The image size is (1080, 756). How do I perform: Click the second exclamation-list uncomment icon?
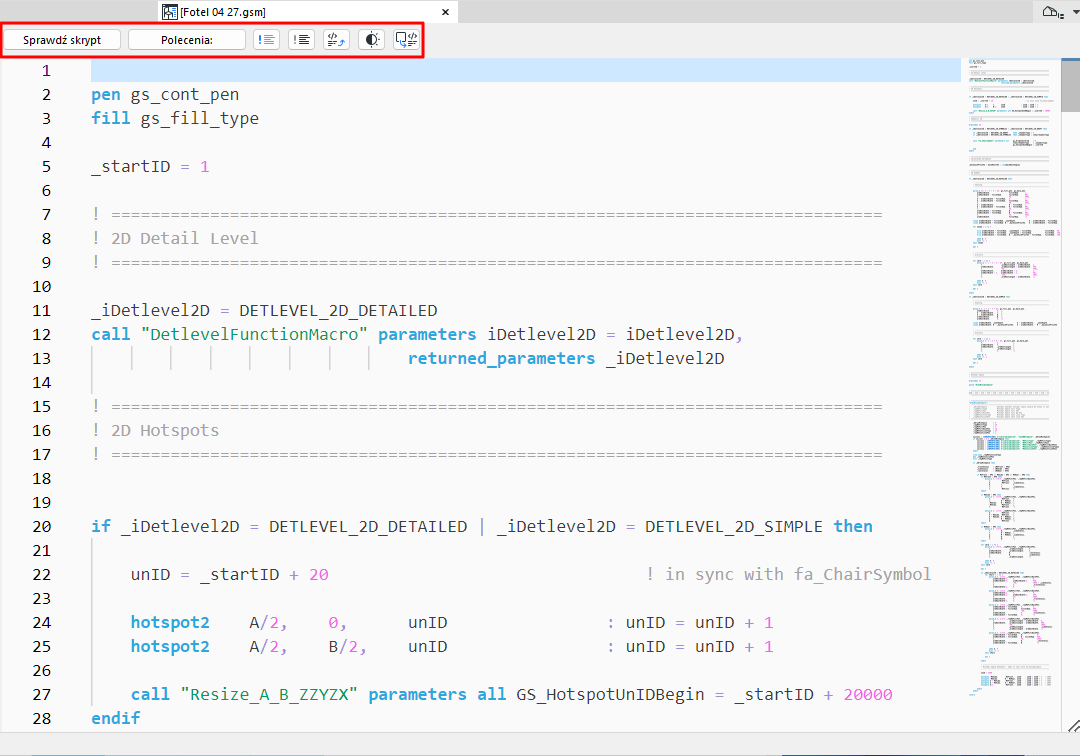click(x=301, y=39)
